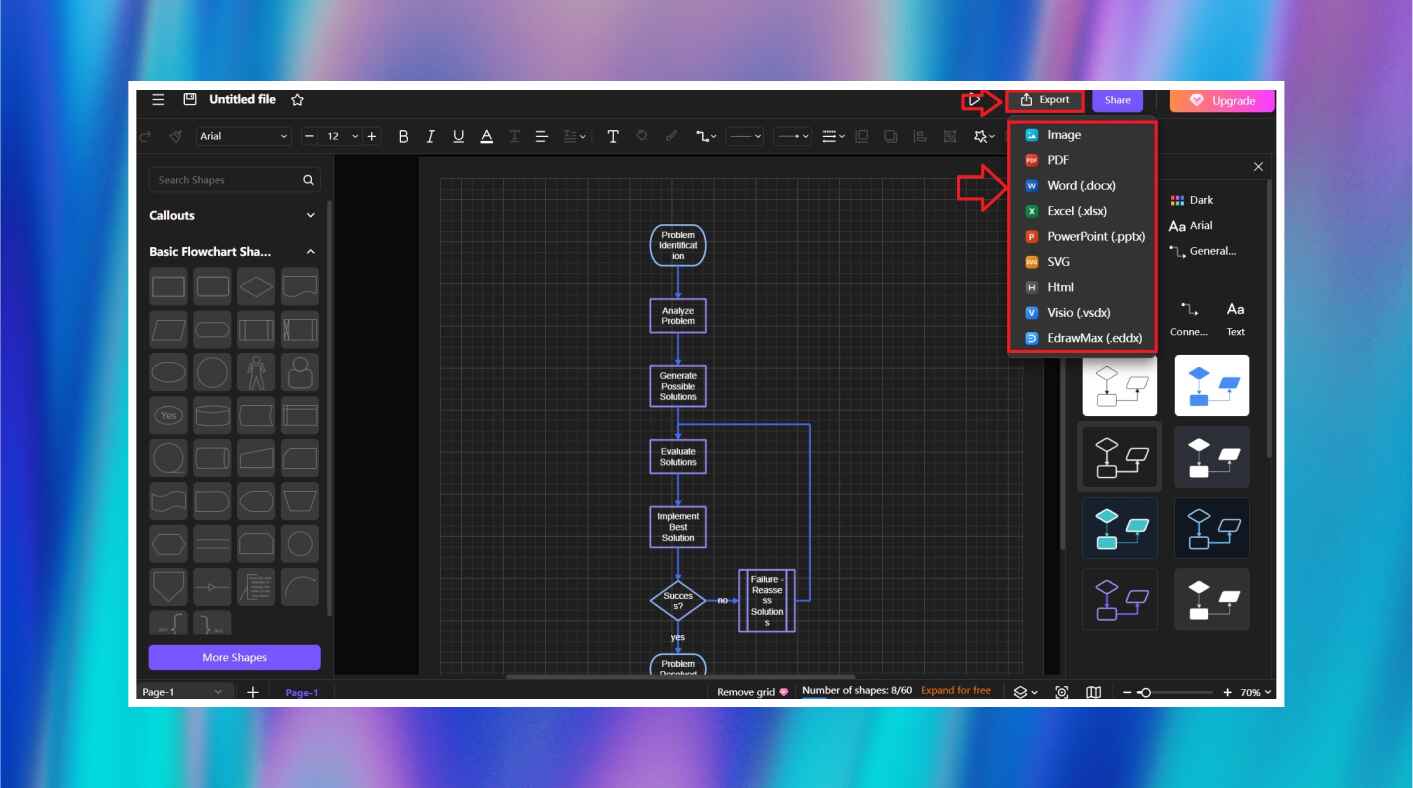
Task: Click the zoom slider handle
Action: click(1145, 692)
